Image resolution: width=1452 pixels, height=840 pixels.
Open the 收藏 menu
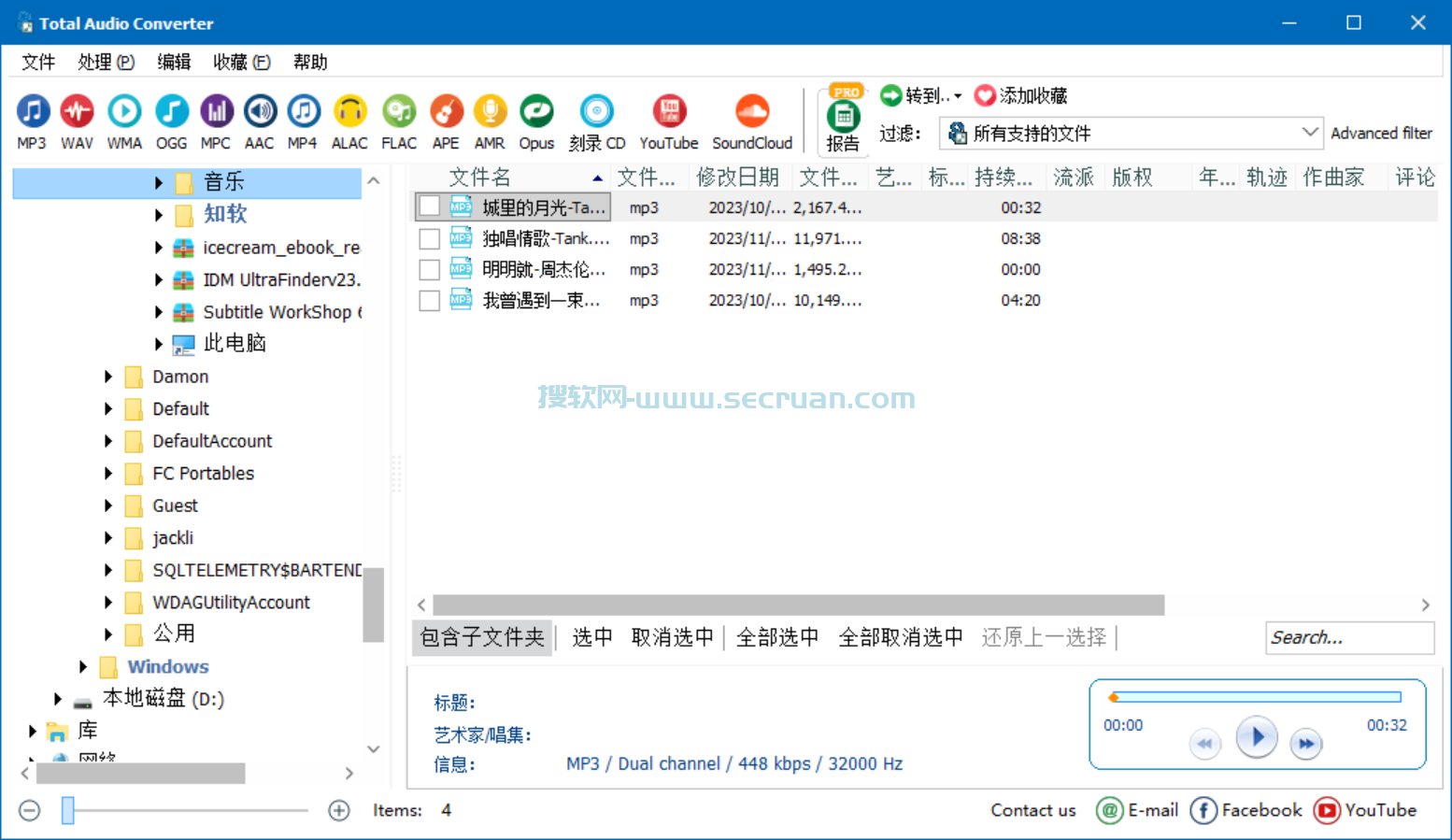[x=241, y=62]
